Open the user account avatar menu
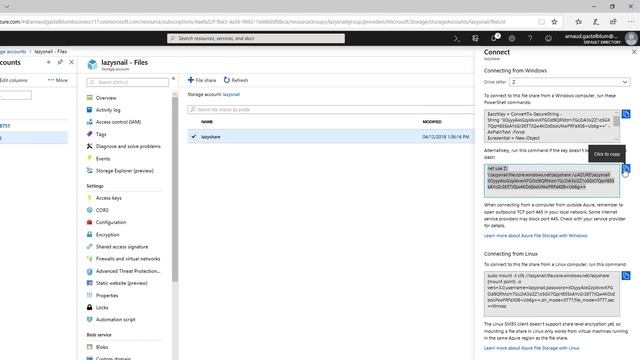The height and width of the screenshot is (360, 640). [x=631, y=38]
